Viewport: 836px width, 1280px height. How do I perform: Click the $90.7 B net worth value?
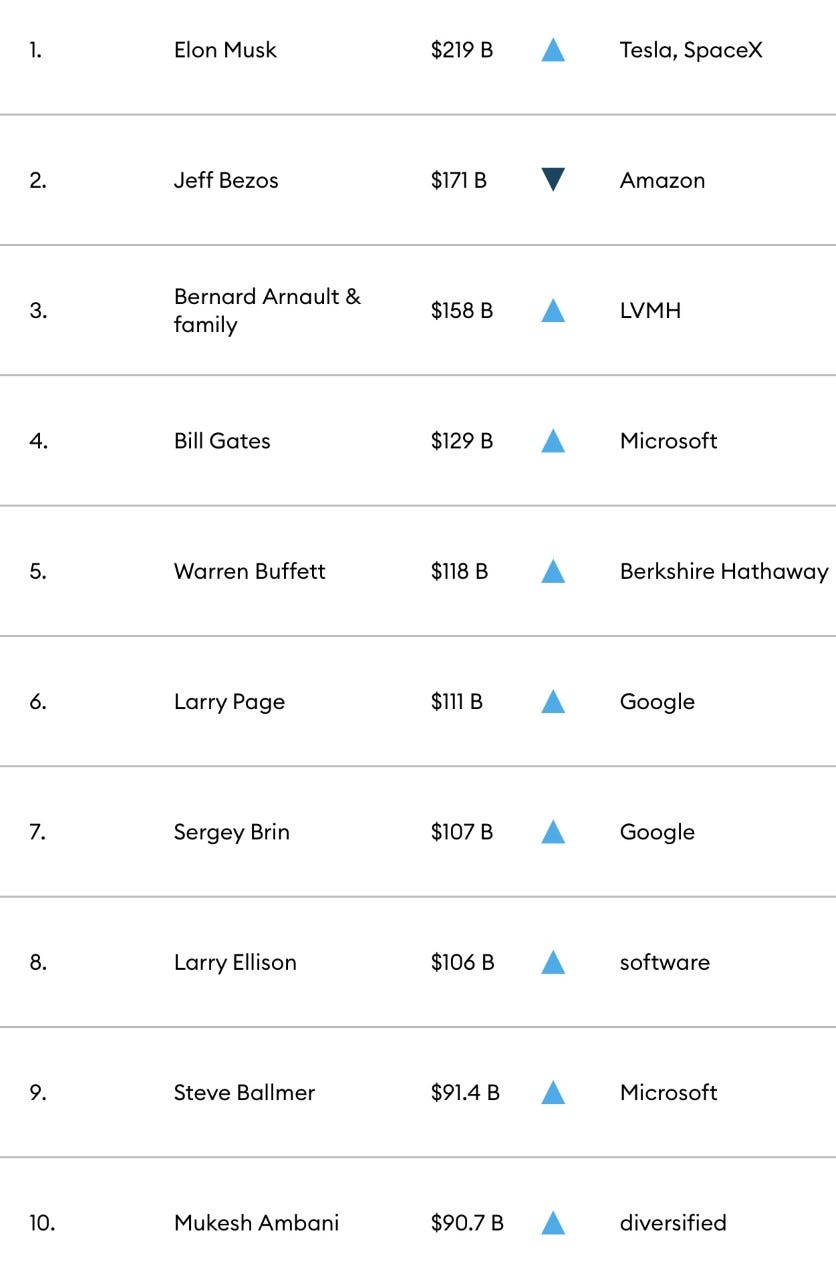pyautogui.click(x=467, y=1223)
